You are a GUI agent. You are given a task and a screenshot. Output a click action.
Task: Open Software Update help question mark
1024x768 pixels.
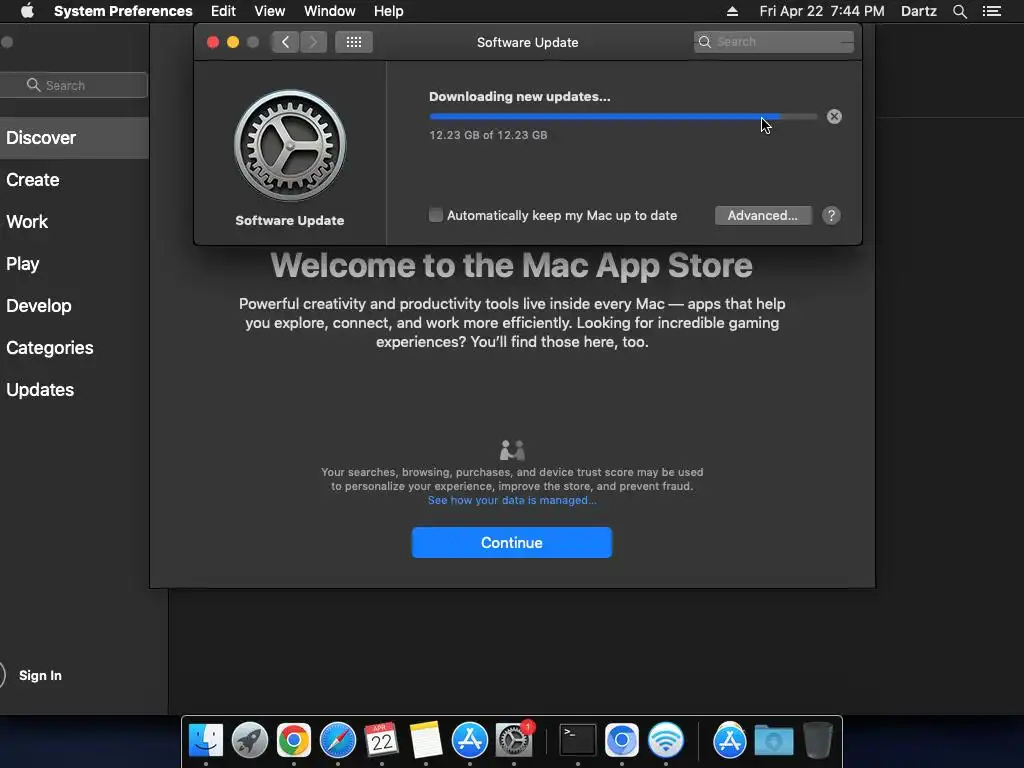click(x=831, y=216)
